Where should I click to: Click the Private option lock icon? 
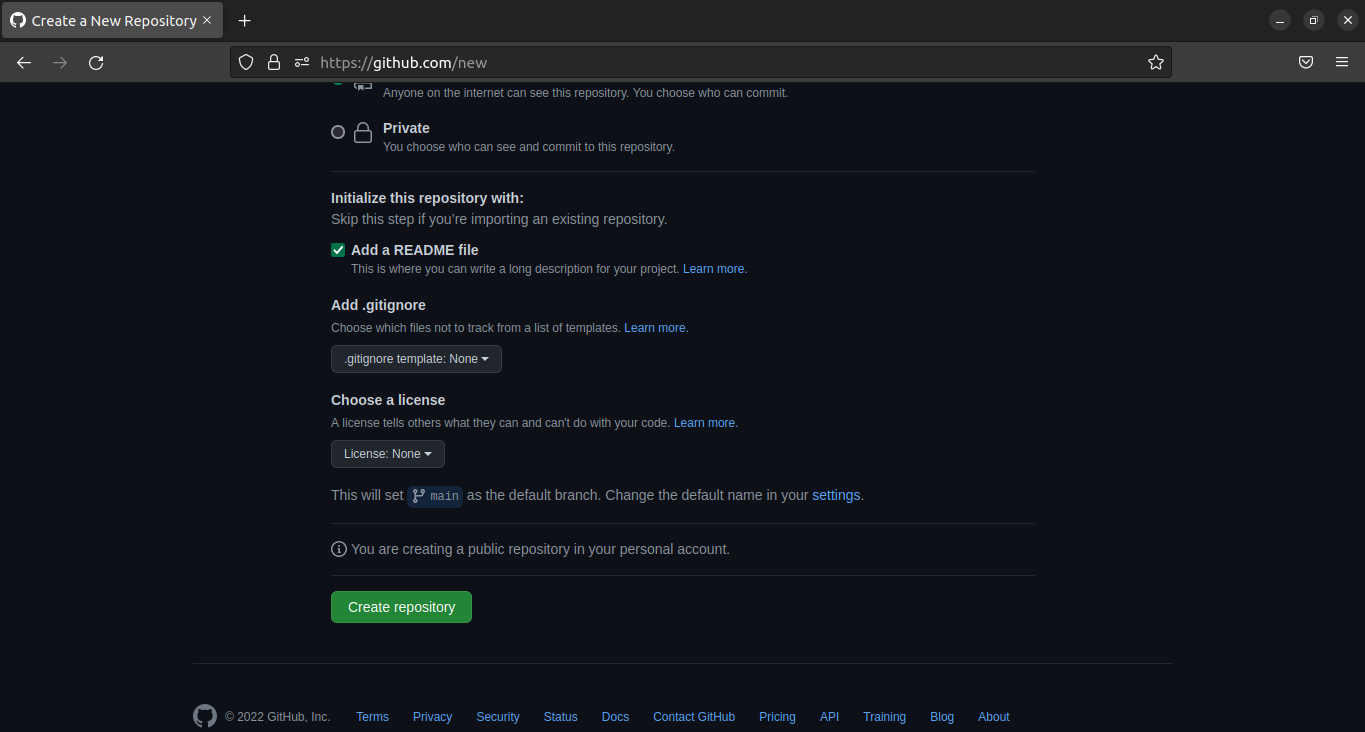363,132
